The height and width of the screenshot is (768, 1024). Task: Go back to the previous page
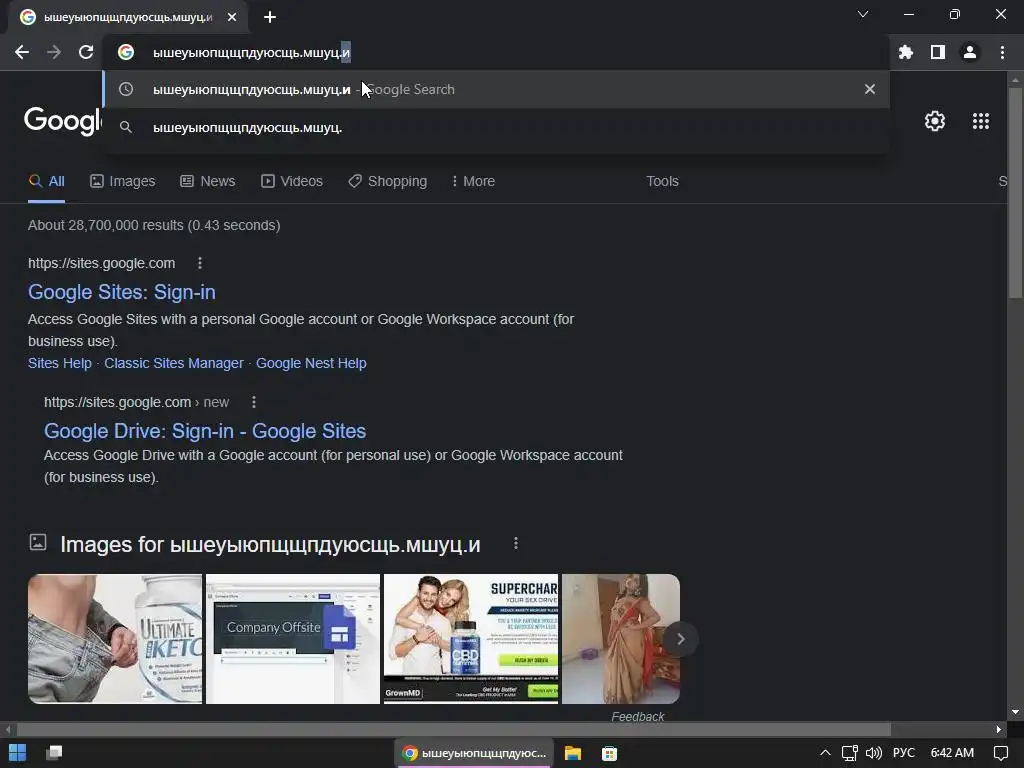pos(22,52)
